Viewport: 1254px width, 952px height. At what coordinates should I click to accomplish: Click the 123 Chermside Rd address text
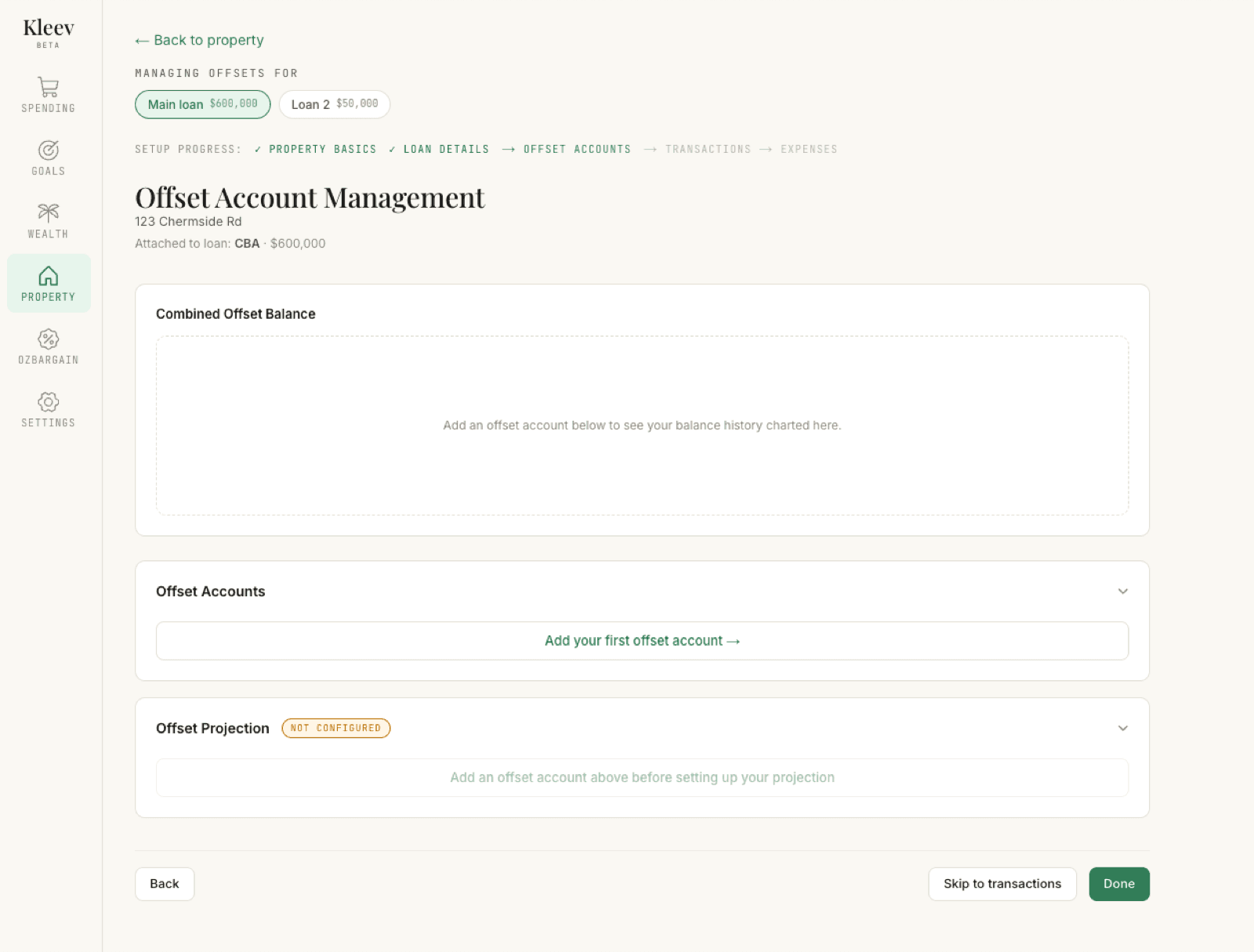(x=188, y=222)
